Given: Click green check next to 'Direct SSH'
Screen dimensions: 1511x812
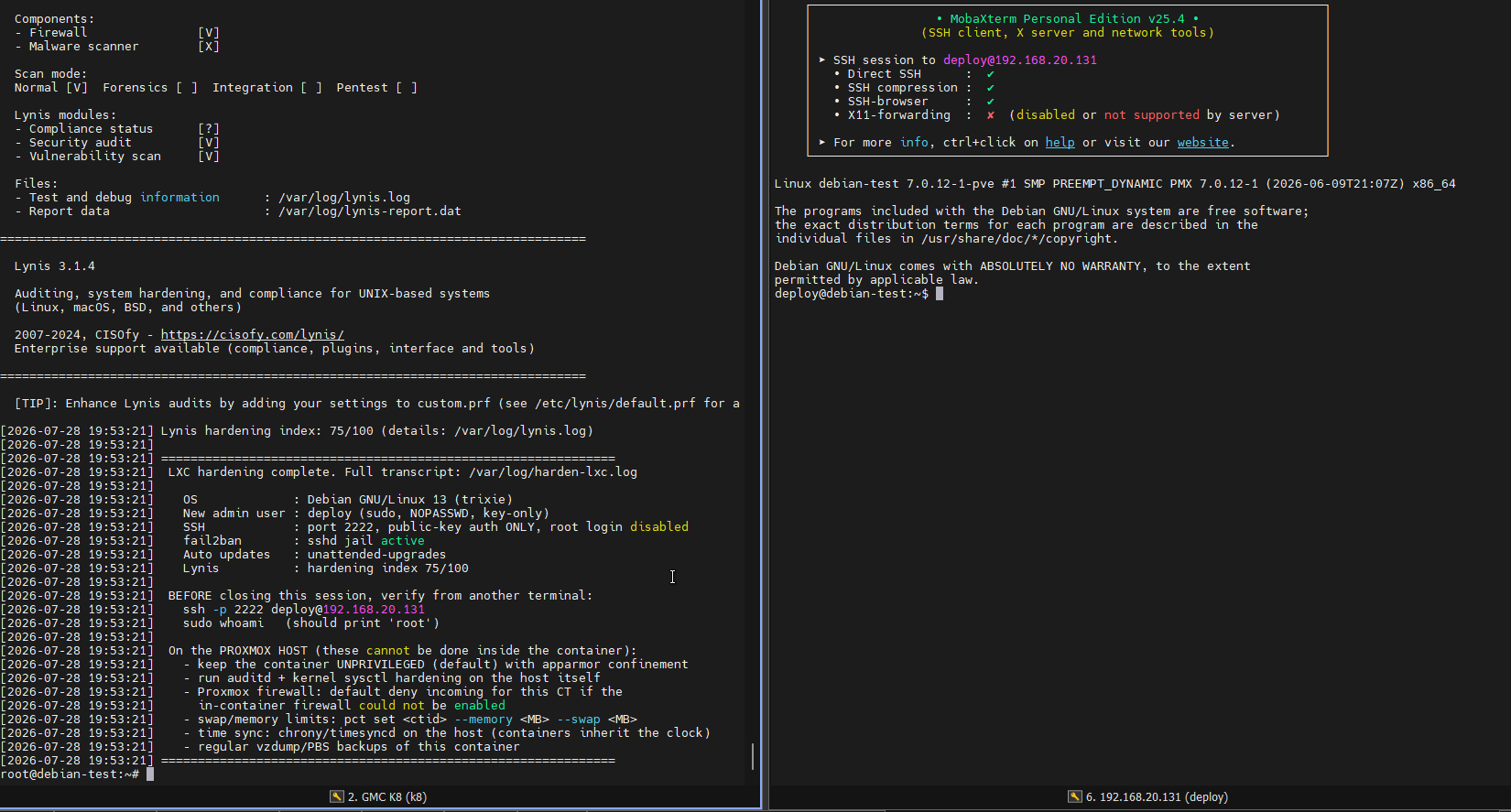Looking at the screenshot, I should pos(990,74).
